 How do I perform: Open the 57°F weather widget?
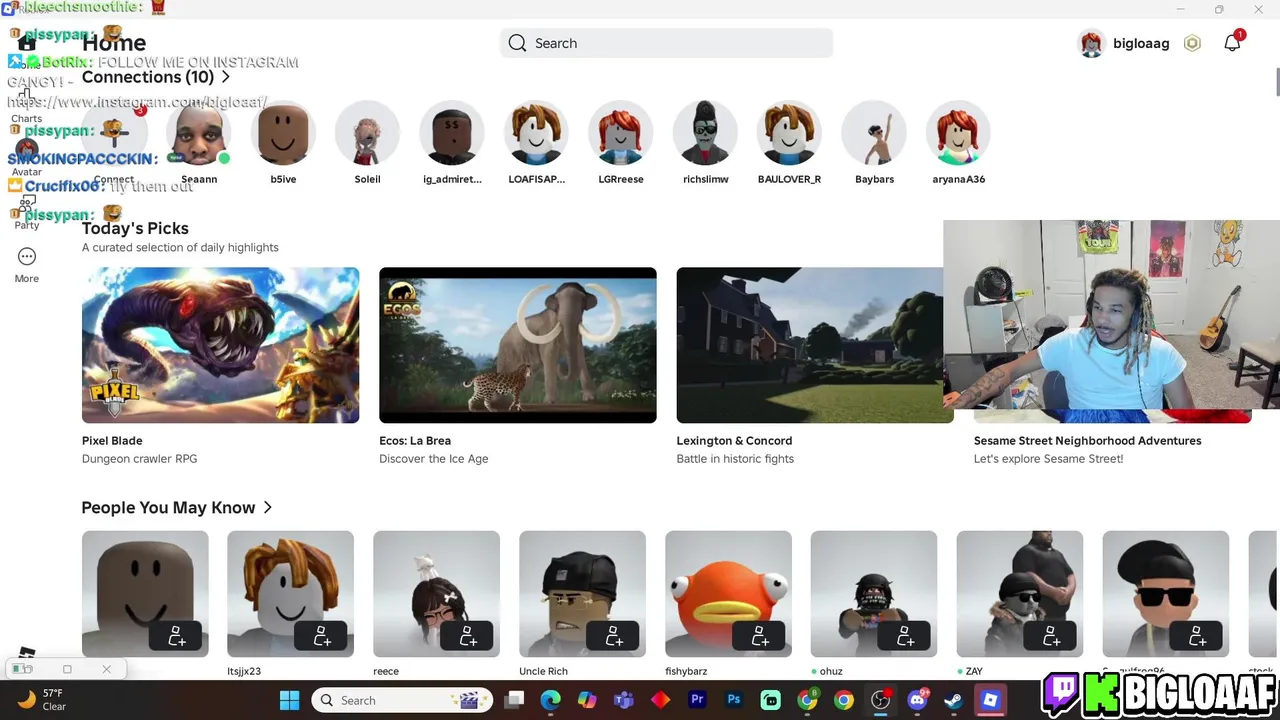point(42,700)
